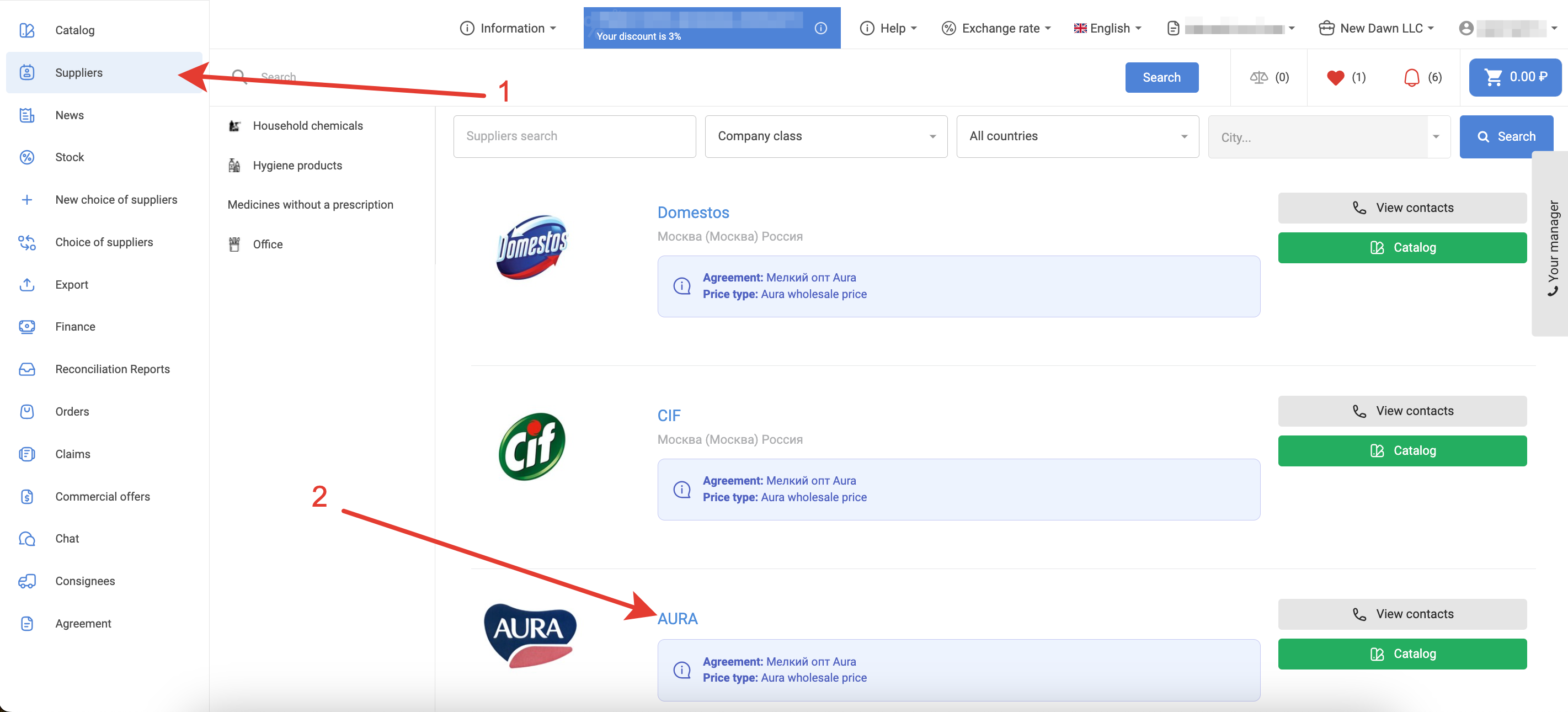Click the Domestos logo thumbnail
This screenshot has width=1568, height=712.
coord(532,247)
